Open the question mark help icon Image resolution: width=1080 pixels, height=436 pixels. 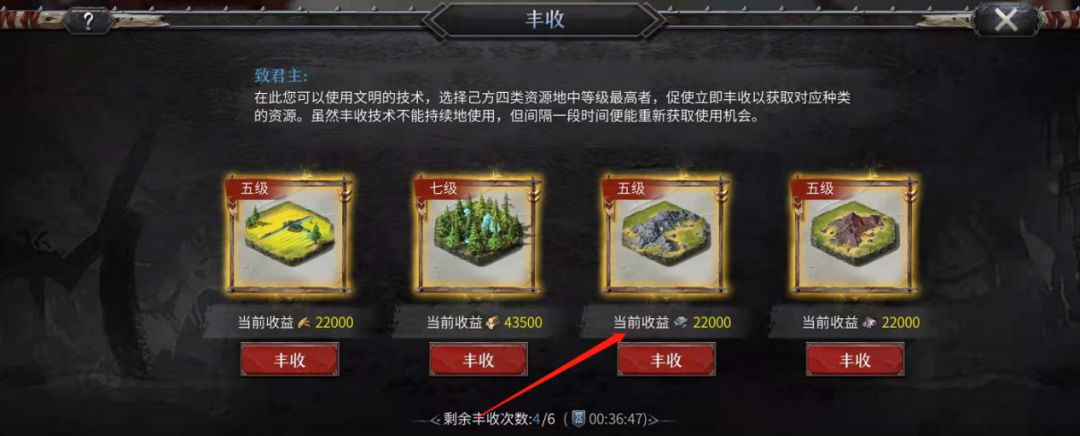(88, 21)
